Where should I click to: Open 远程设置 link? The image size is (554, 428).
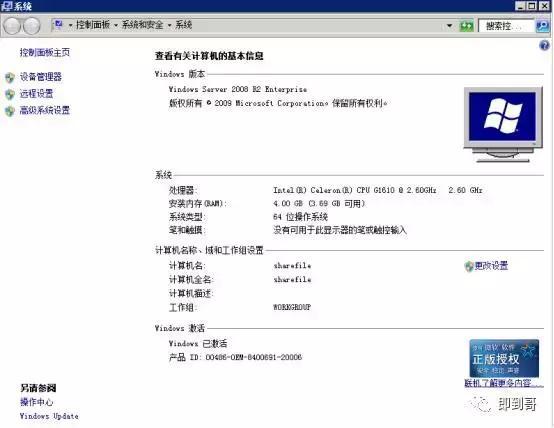coord(36,94)
